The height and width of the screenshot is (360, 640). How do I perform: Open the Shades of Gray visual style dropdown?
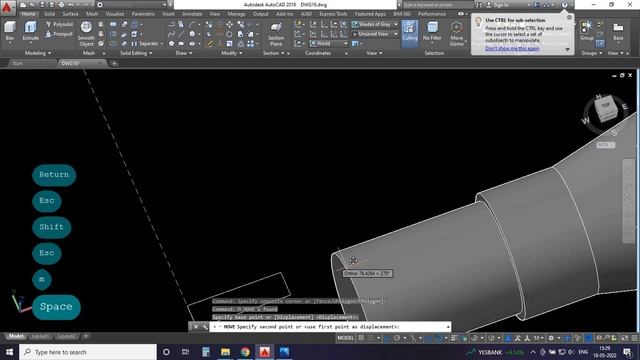(375, 24)
